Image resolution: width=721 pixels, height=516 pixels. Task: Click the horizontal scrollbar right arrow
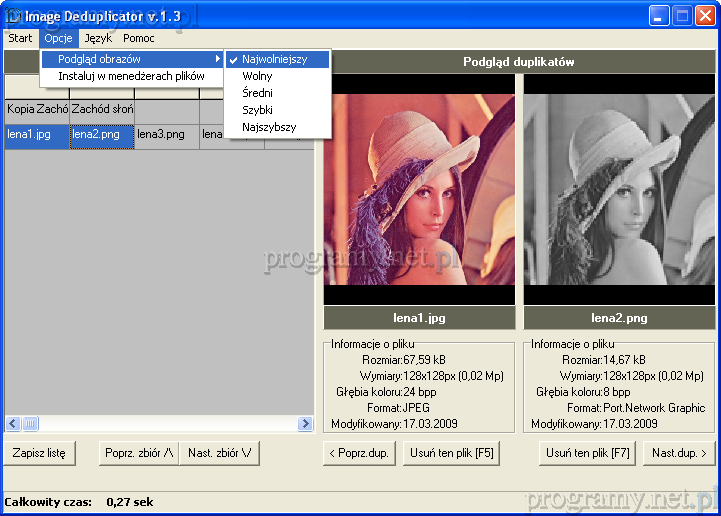tap(306, 424)
